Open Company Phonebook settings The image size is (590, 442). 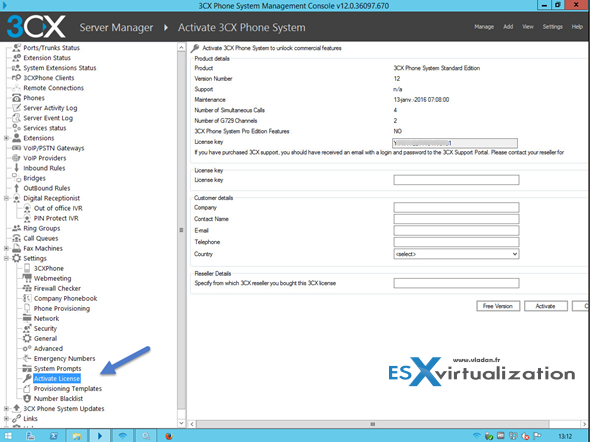pyautogui.click(x=65, y=298)
